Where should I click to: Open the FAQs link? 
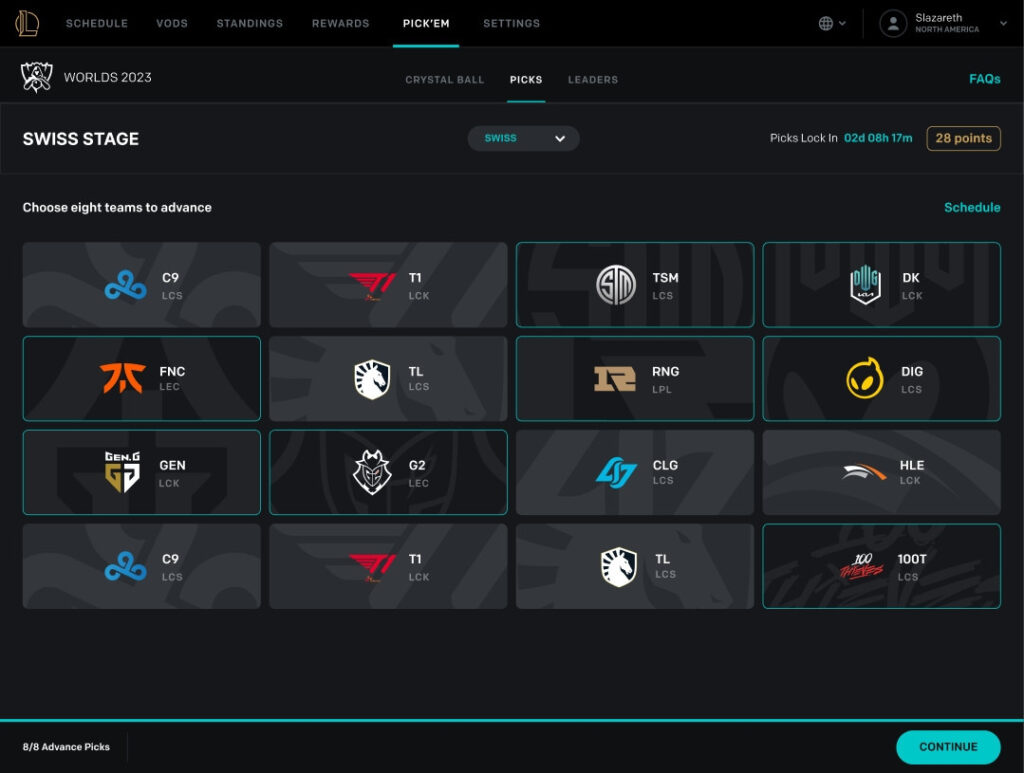click(984, 78)
